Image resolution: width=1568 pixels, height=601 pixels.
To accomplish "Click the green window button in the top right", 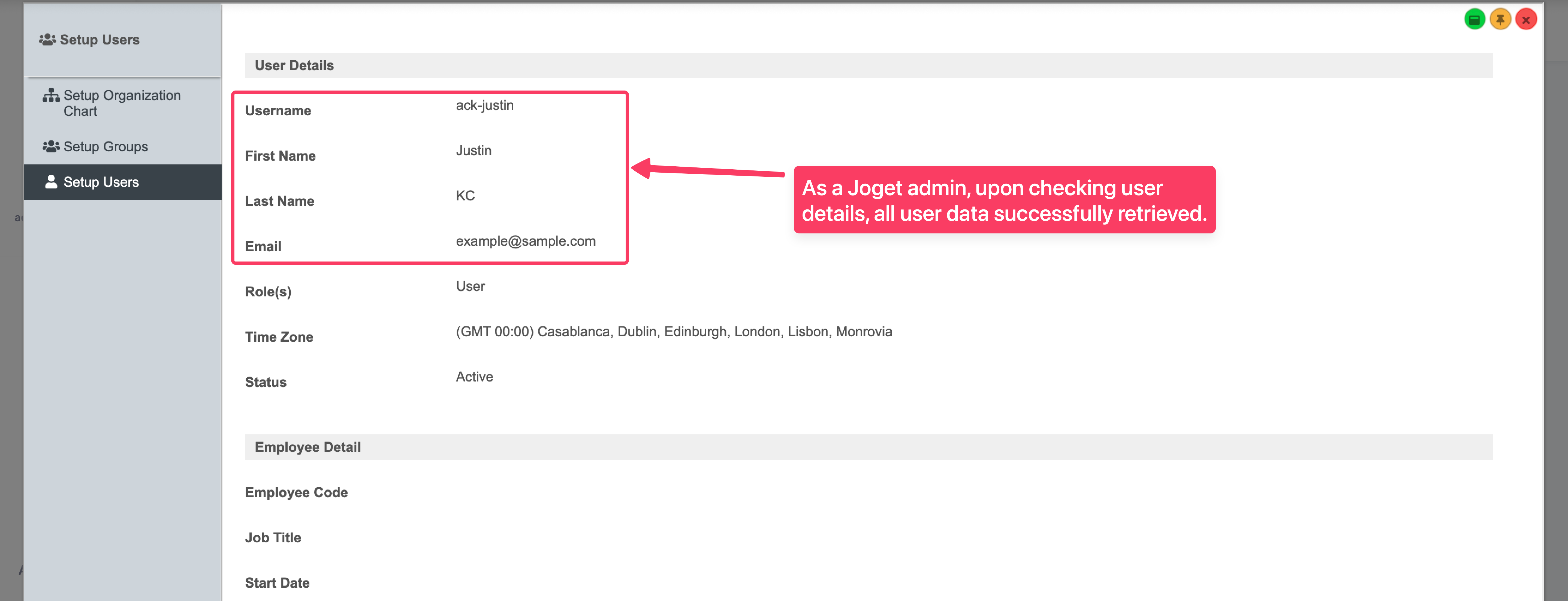I will click(x=1474, y=19).
